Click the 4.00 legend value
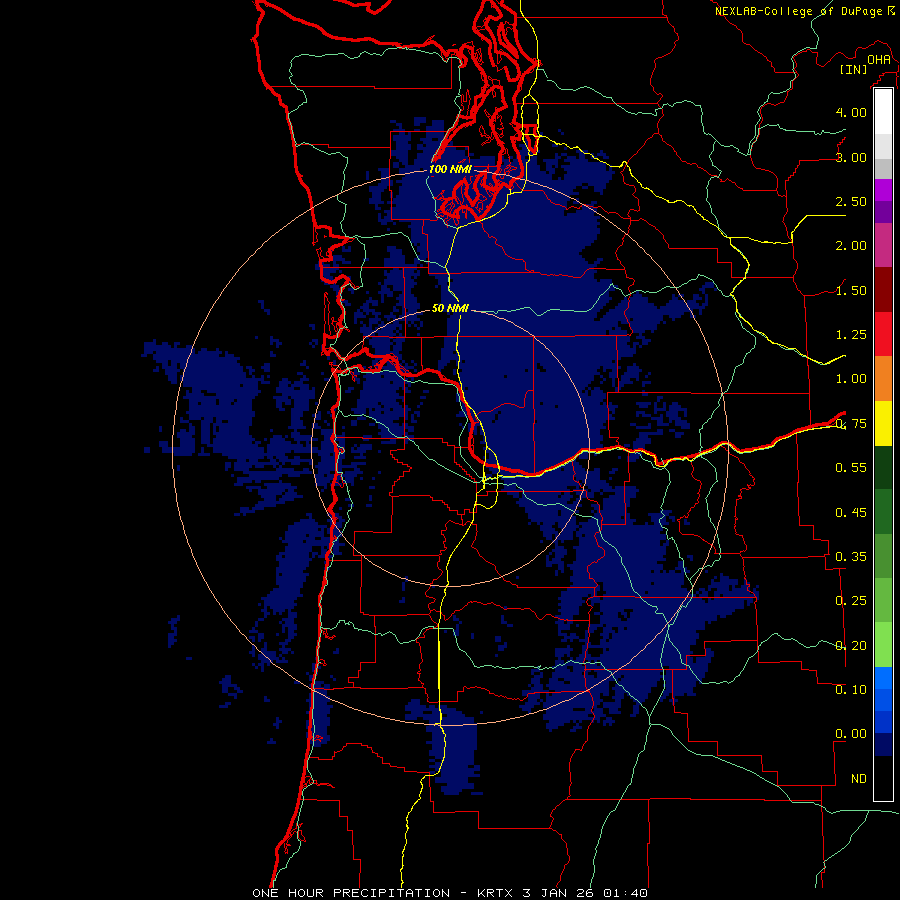The image size is (900, 900). pyautogui.click(x=851, y=112)
